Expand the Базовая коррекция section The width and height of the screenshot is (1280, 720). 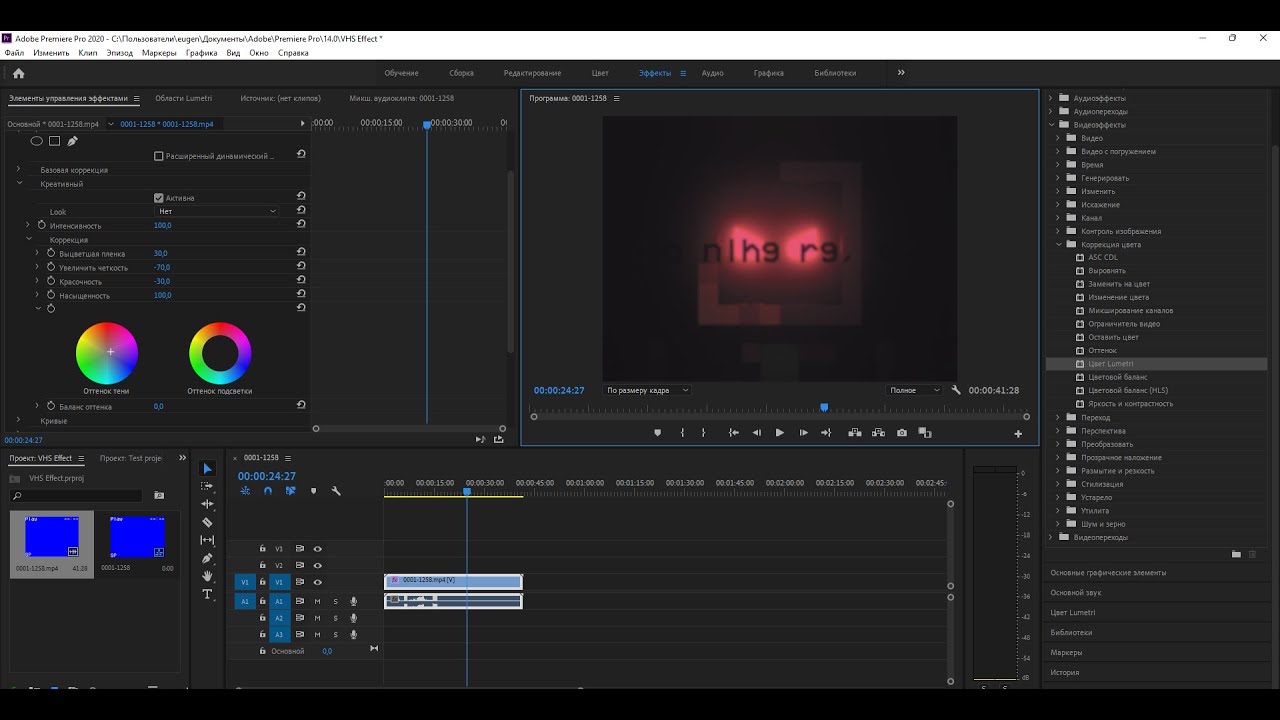18,170
